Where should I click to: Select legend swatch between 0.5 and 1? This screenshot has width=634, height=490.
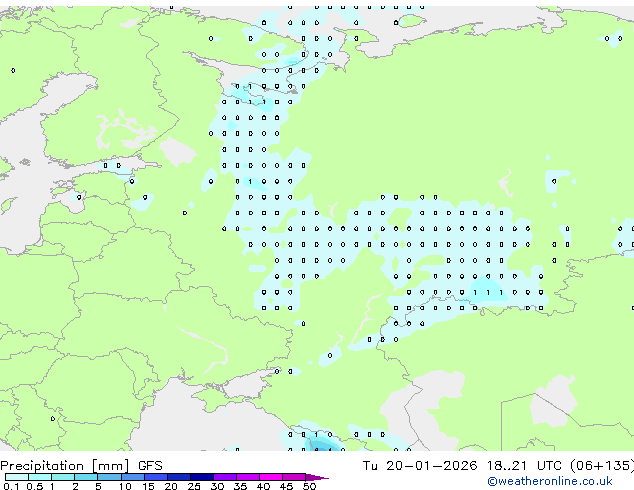click(40, 477)
